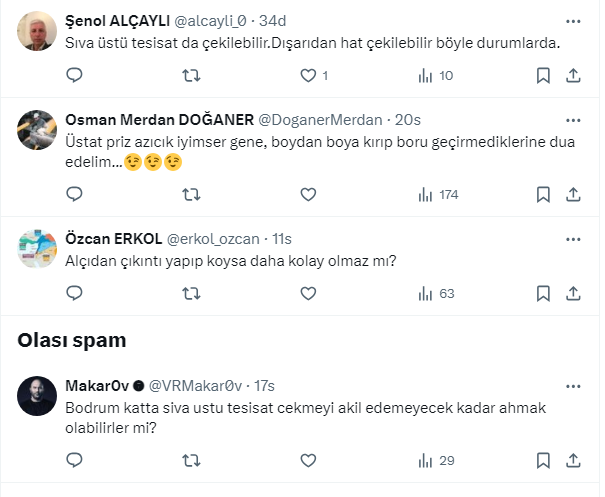
Task: Reply to Şenol ALÇAYLI's tweet
Action: coord(74,75)
